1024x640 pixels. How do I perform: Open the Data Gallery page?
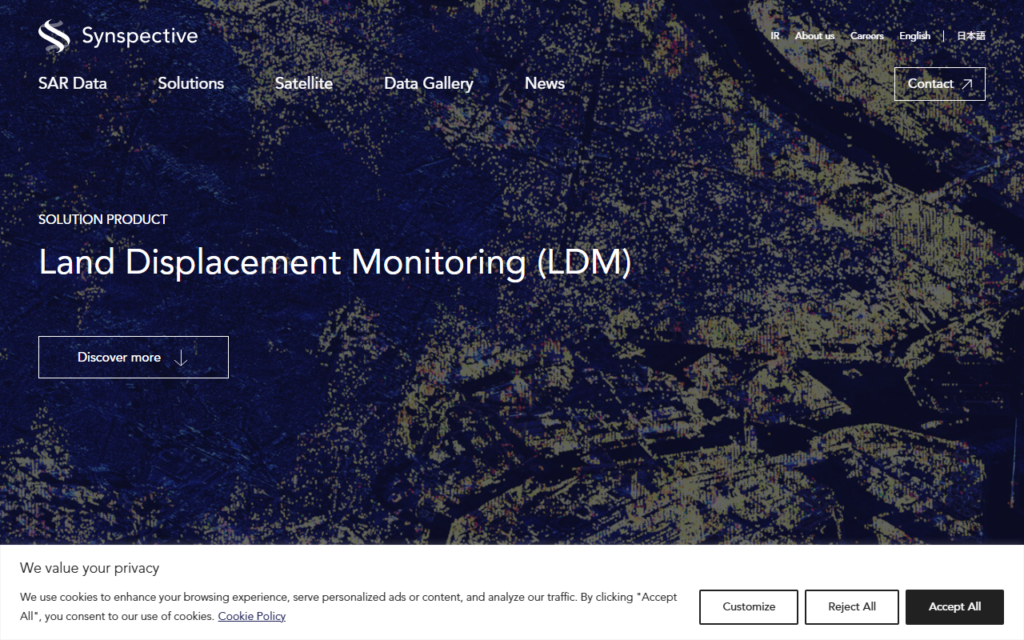tap(428, 84)
